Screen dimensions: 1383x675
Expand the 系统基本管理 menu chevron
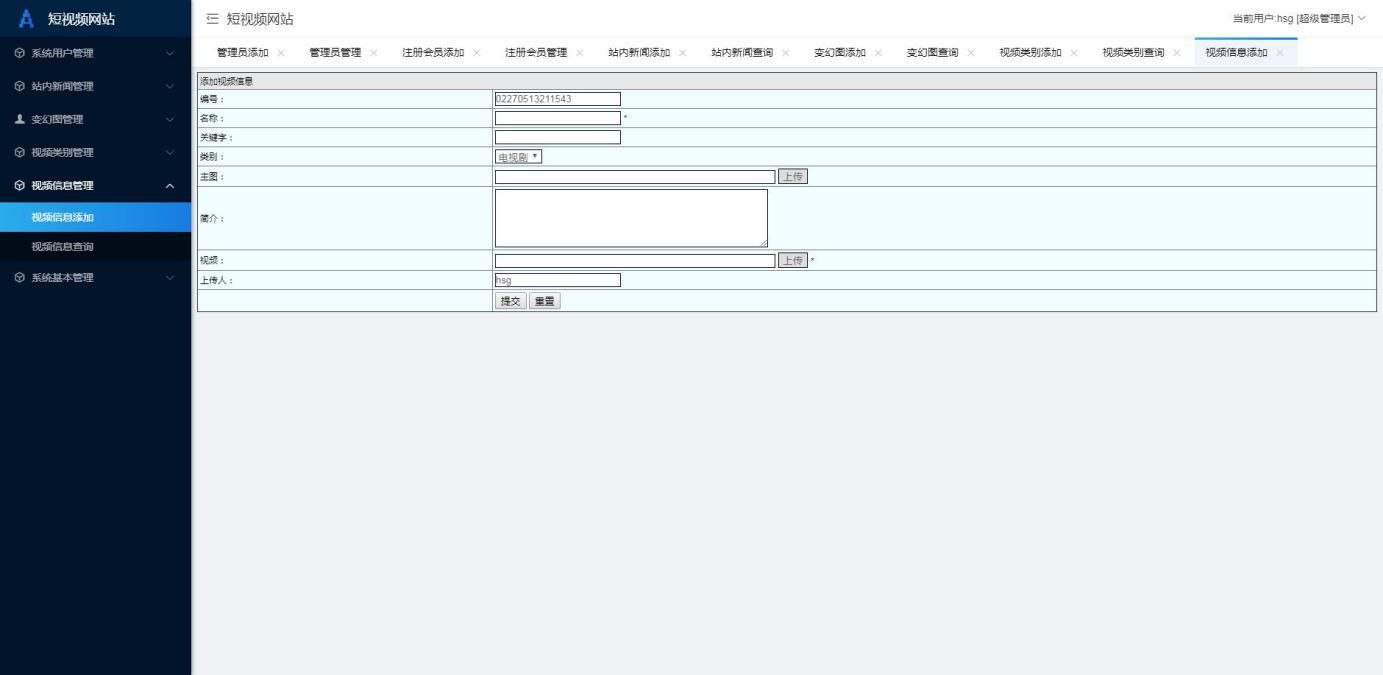click(x=169, y=277)
